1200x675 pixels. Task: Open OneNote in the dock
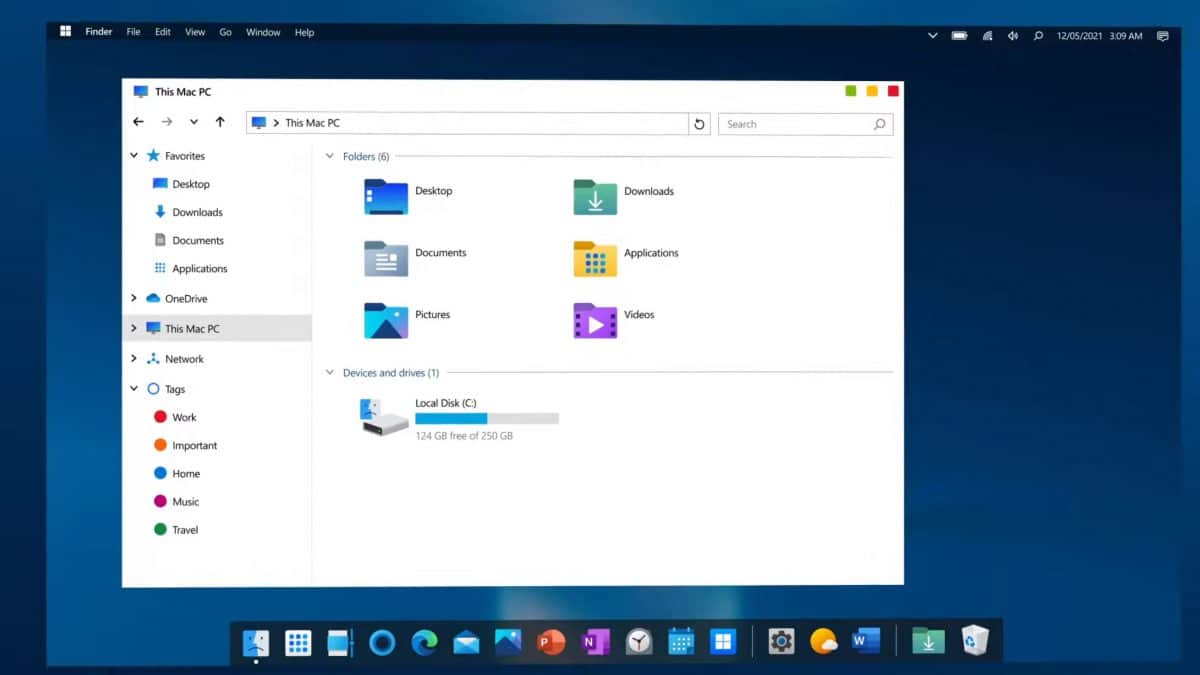point(595,641)
